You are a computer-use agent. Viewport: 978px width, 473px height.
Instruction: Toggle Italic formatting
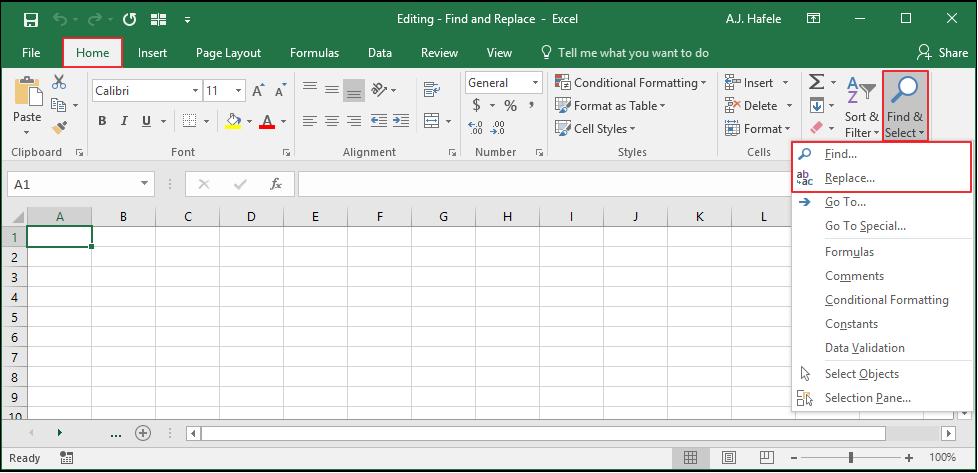pos(124,121)
